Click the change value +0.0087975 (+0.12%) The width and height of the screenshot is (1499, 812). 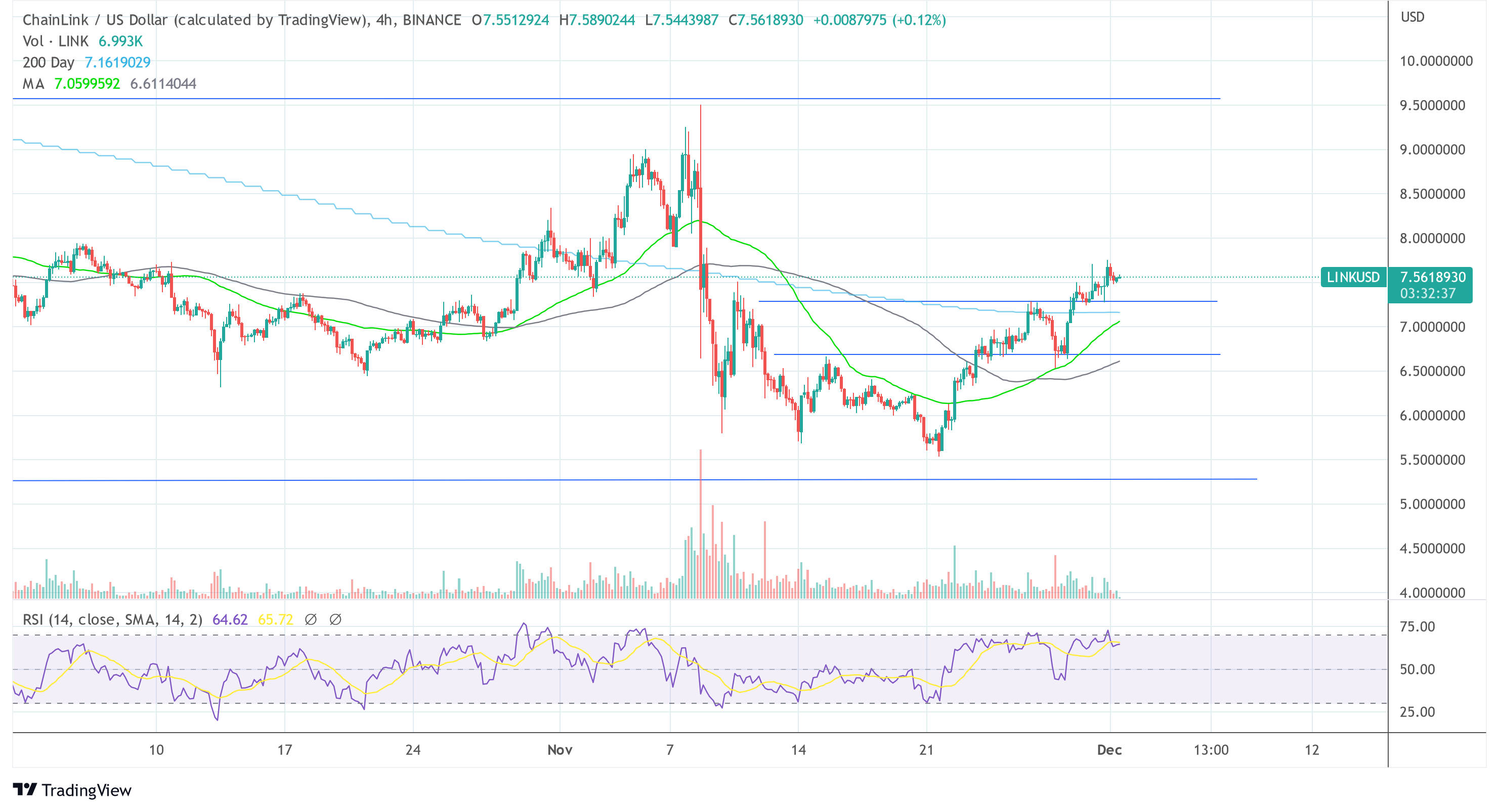click(879, 20)
